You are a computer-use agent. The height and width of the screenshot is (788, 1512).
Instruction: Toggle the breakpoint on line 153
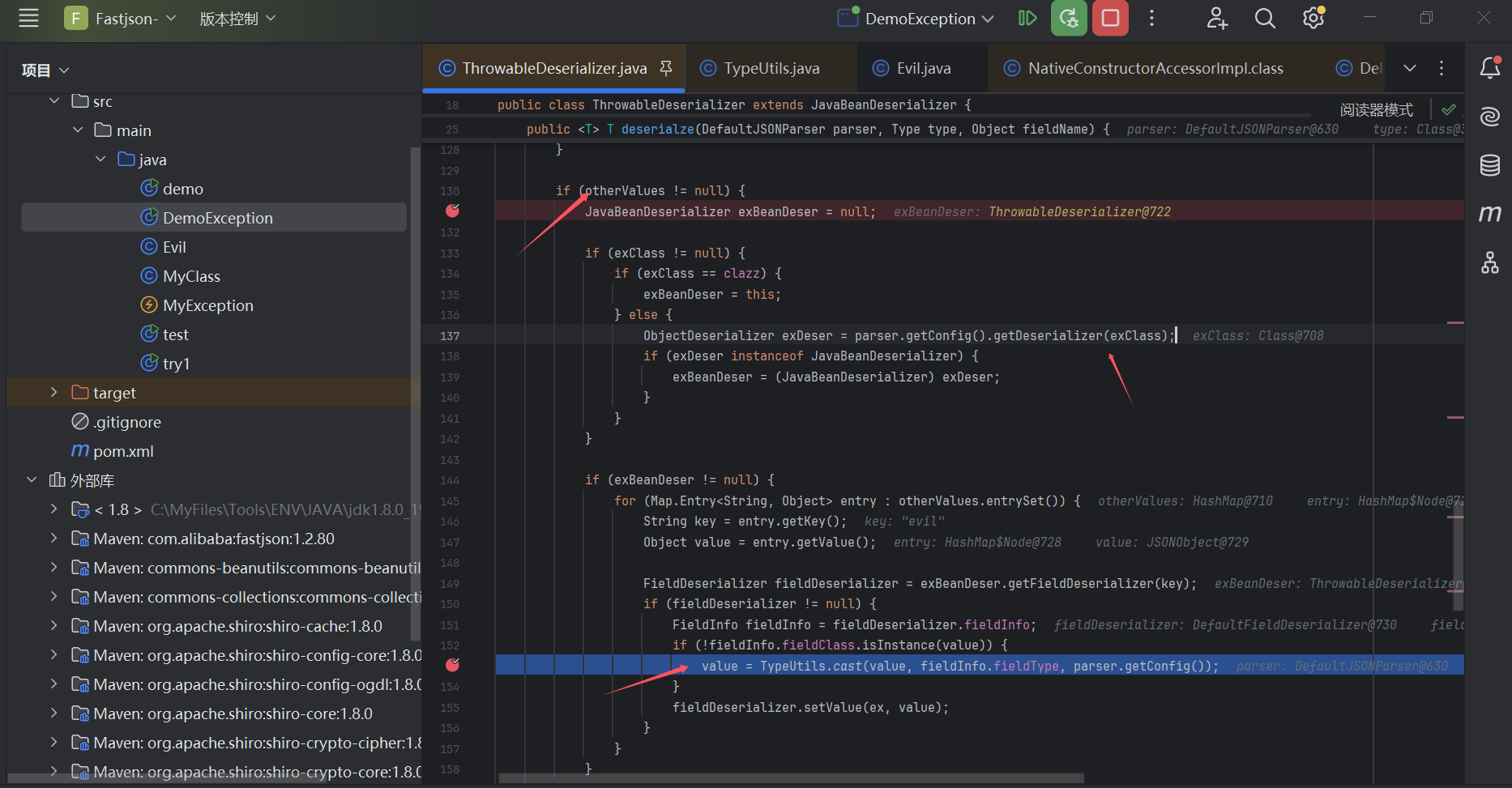[452, 666]
